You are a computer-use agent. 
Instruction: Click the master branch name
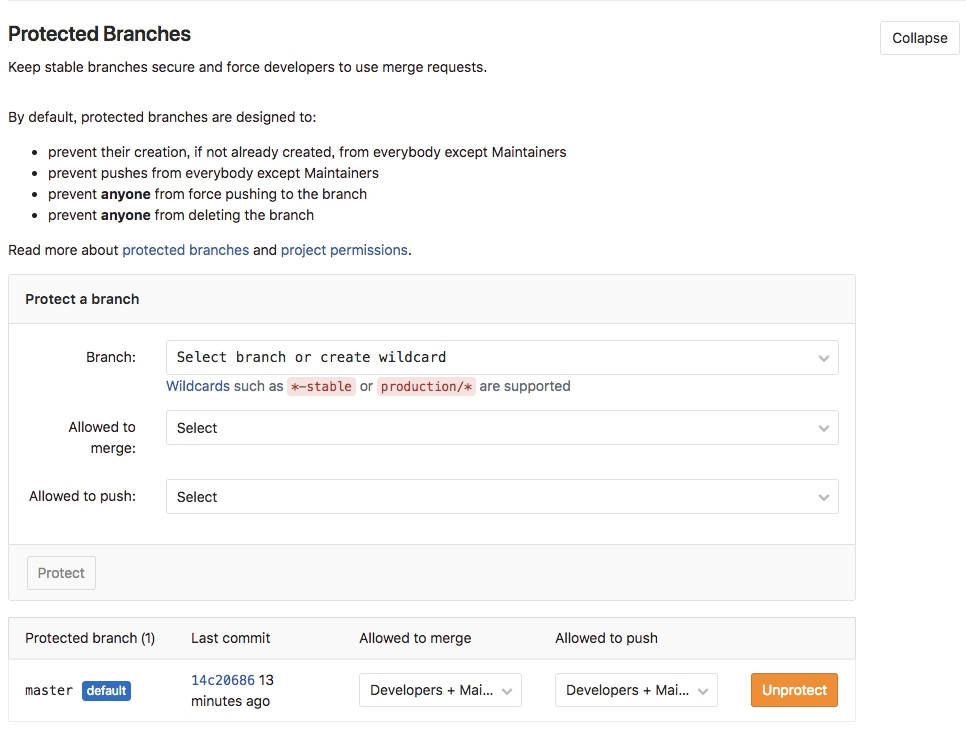pyautogui.click(x=49, y=690)
